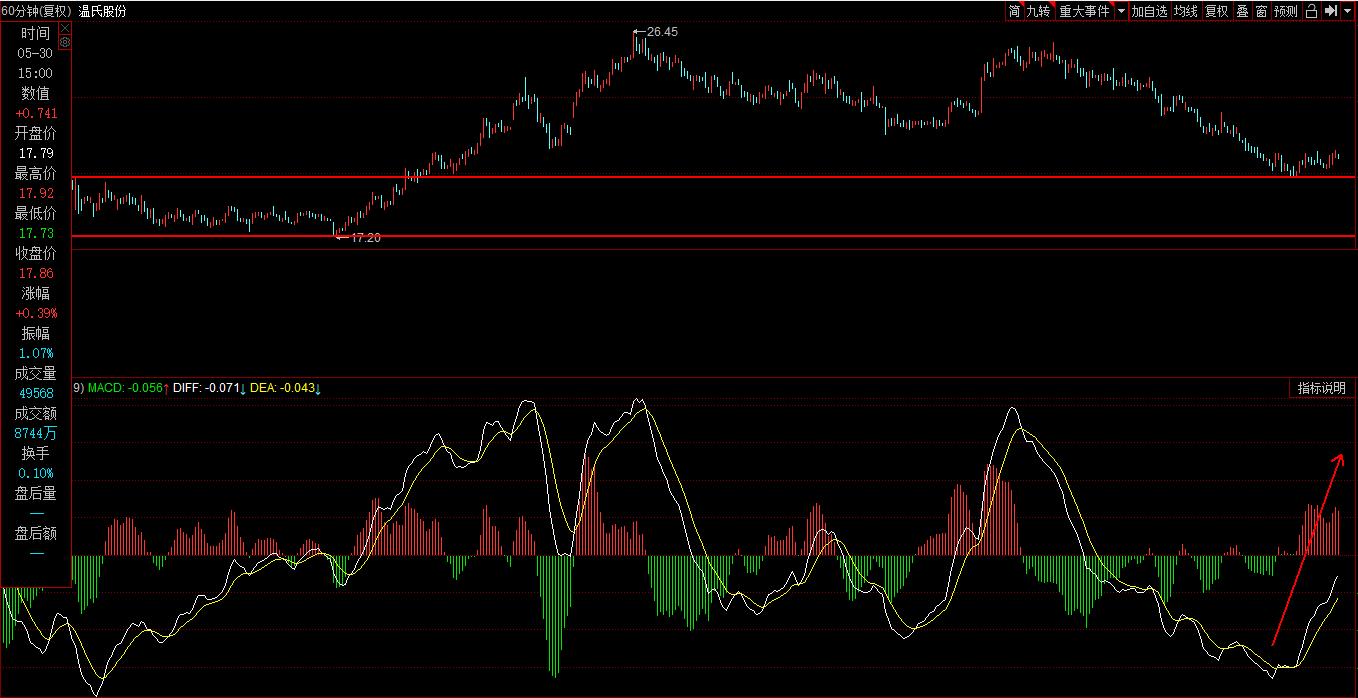Click the 26.45 high price label
1358x698 pixels.
662,32
